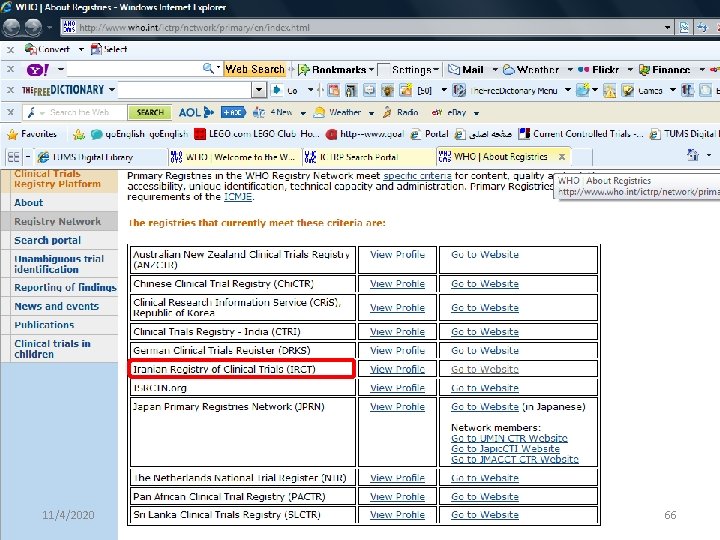Open the About item in the sidebar
This screenshot has height=540, width=720.
point(28,202)
